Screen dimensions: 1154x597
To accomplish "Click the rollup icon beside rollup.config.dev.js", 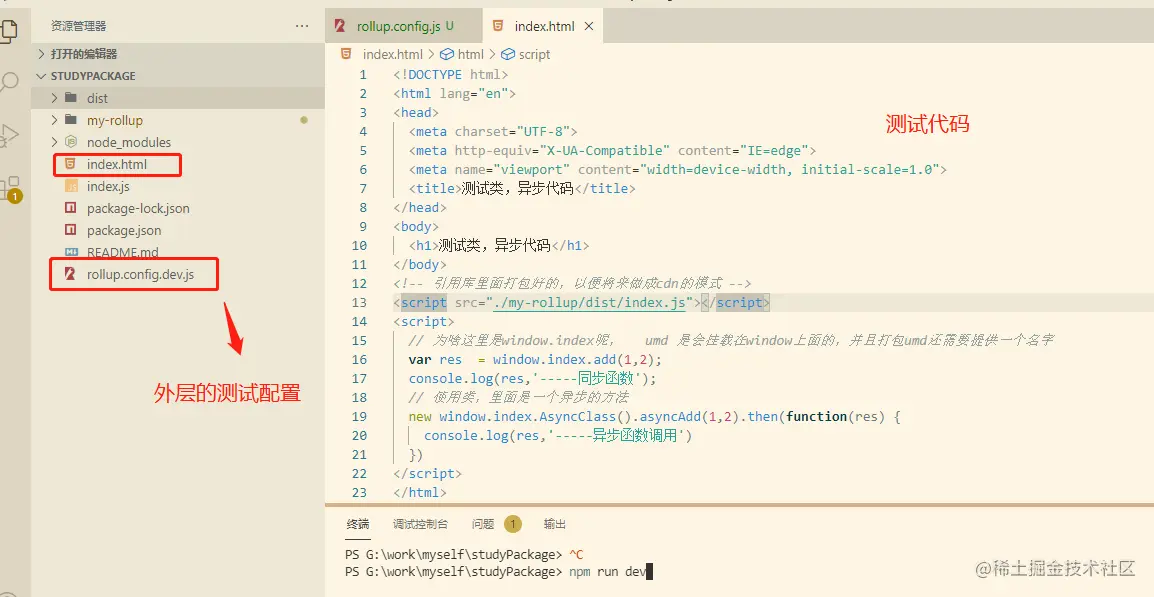I will point(71,275).
